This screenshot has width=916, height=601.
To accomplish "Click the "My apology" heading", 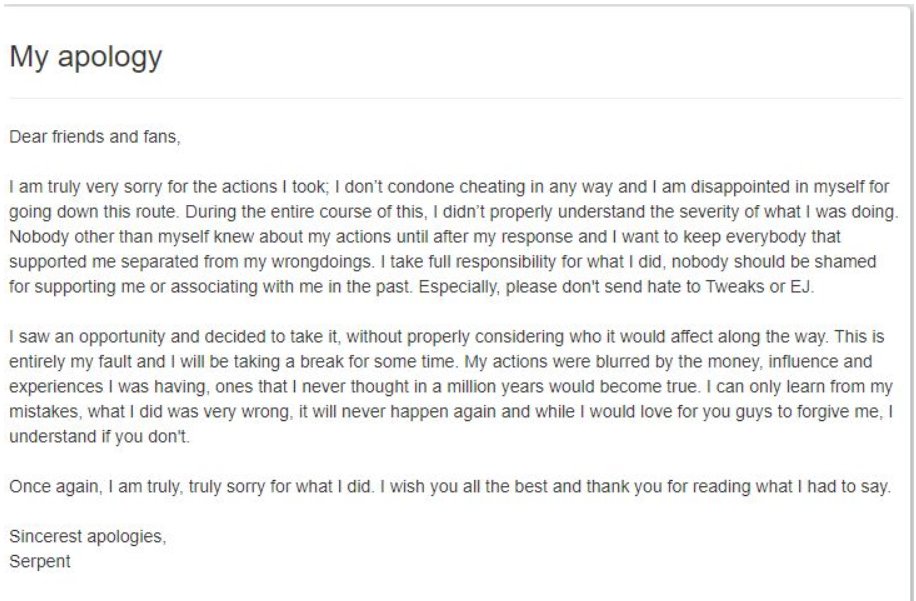I will pyautogui.click(x=85, y=57).
